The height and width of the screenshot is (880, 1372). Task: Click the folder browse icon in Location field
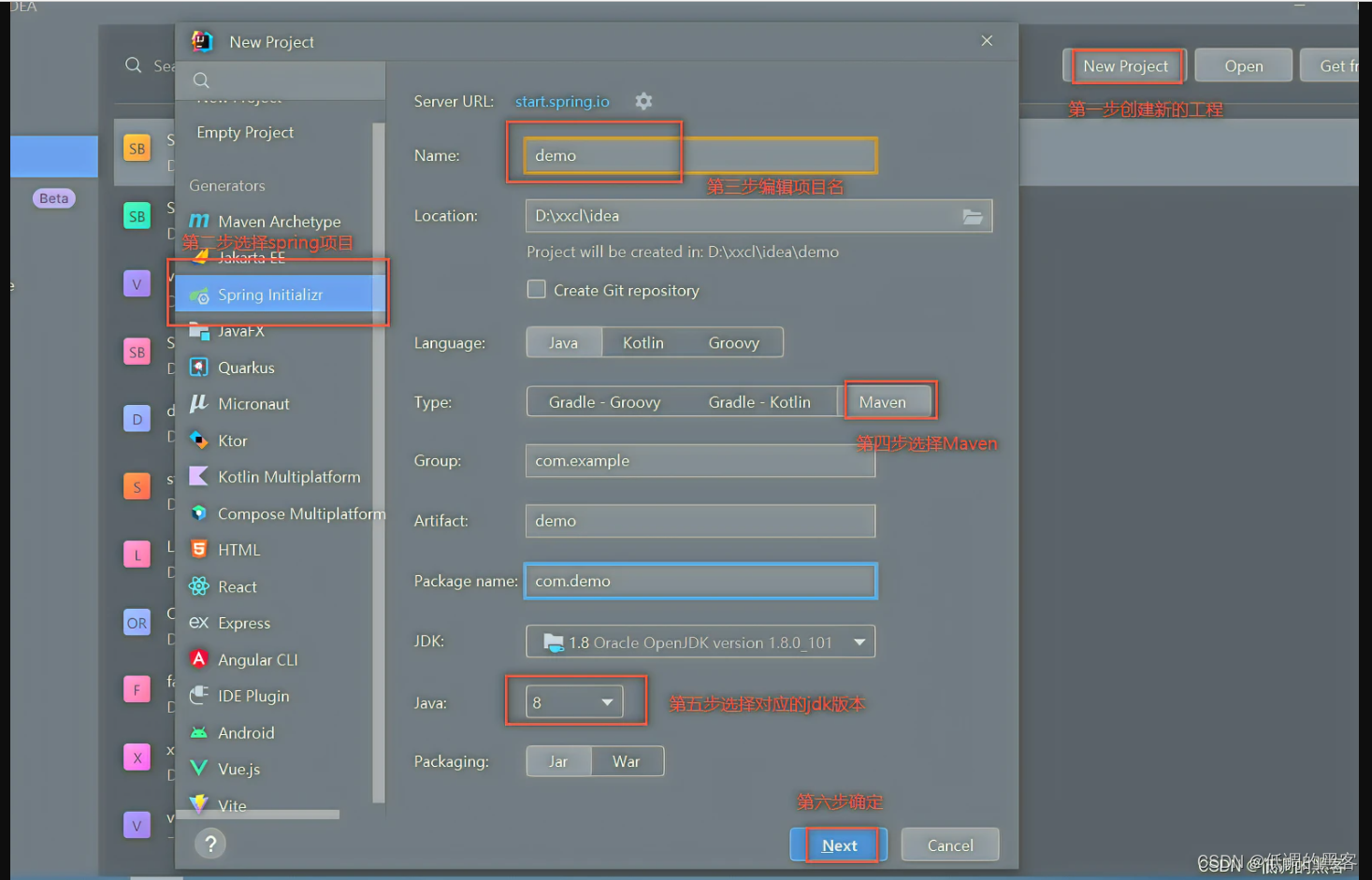coord(973,216)
